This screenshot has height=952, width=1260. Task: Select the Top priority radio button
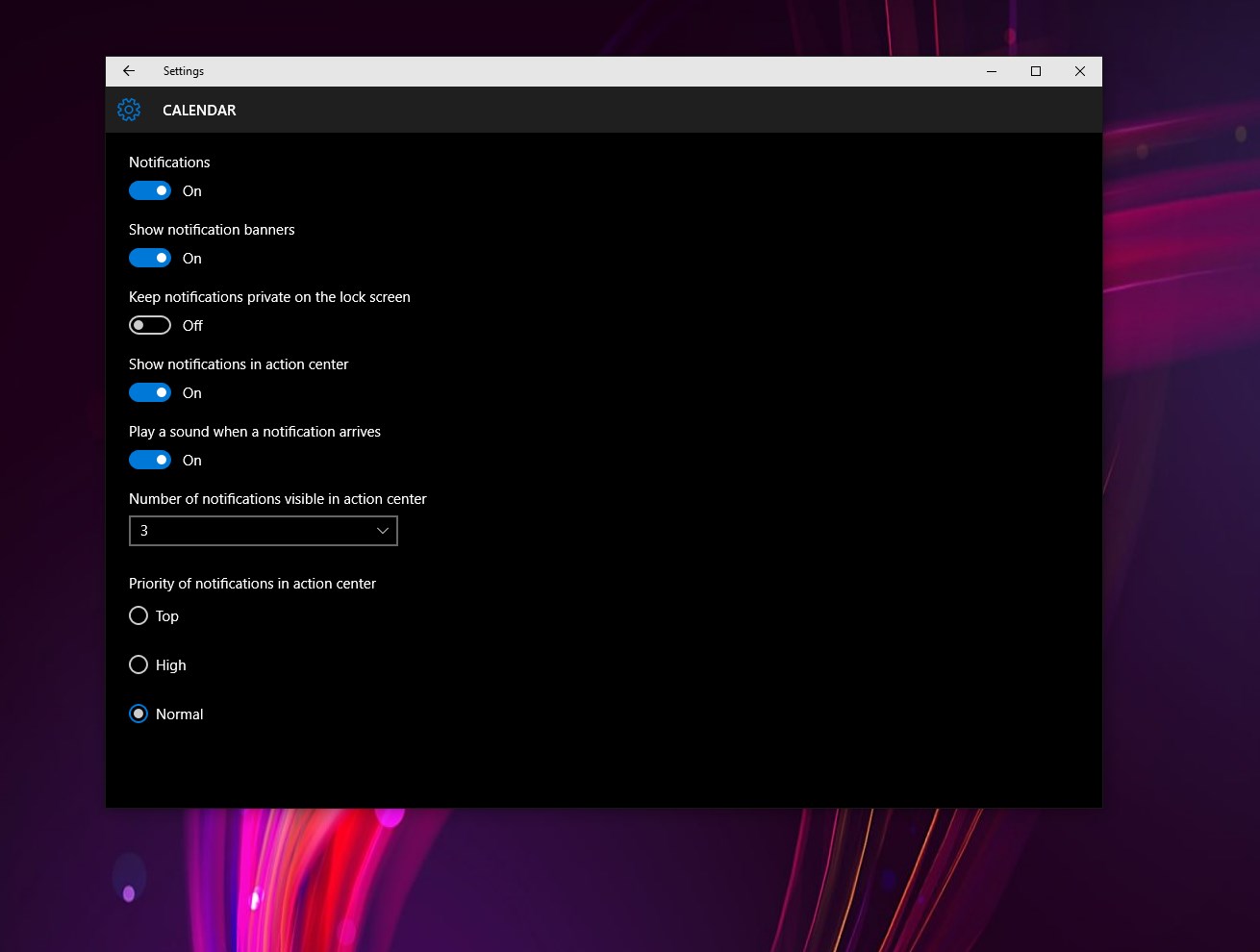(139, 615)
